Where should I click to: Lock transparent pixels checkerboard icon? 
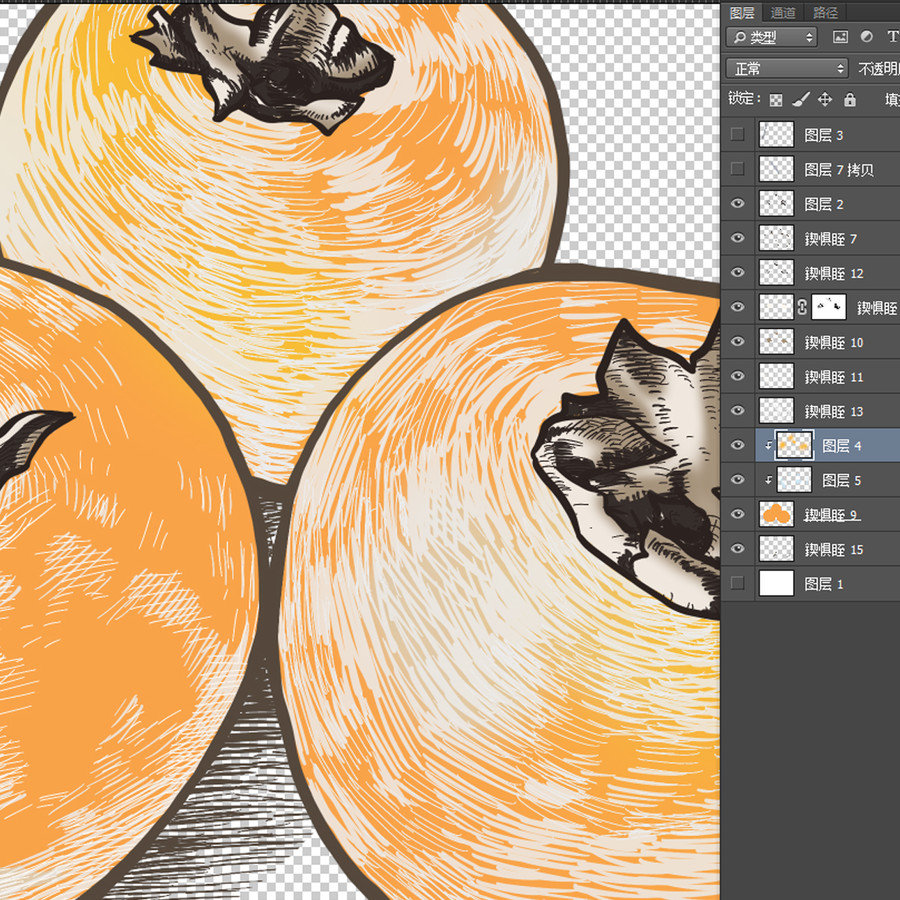(775, 100)
